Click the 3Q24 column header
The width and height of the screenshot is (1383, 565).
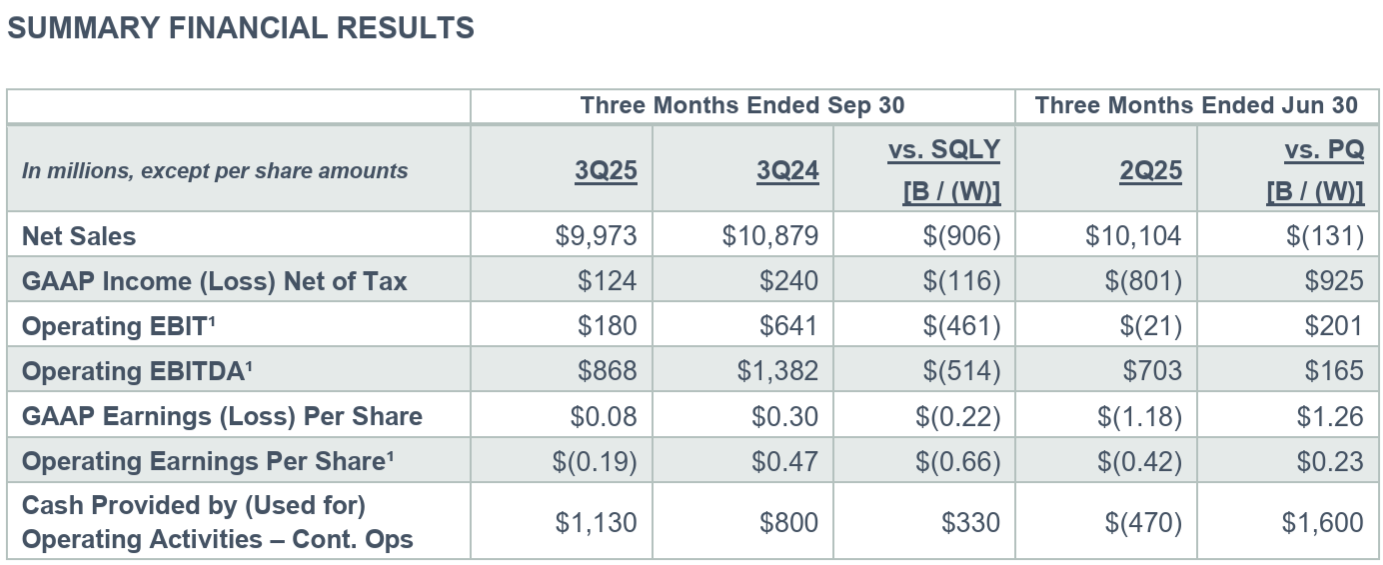(788, 171)
